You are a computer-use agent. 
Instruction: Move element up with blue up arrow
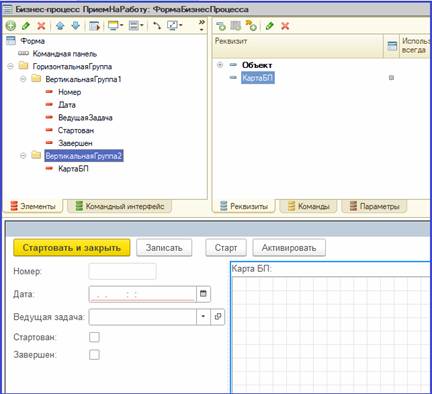coord(60,26)
